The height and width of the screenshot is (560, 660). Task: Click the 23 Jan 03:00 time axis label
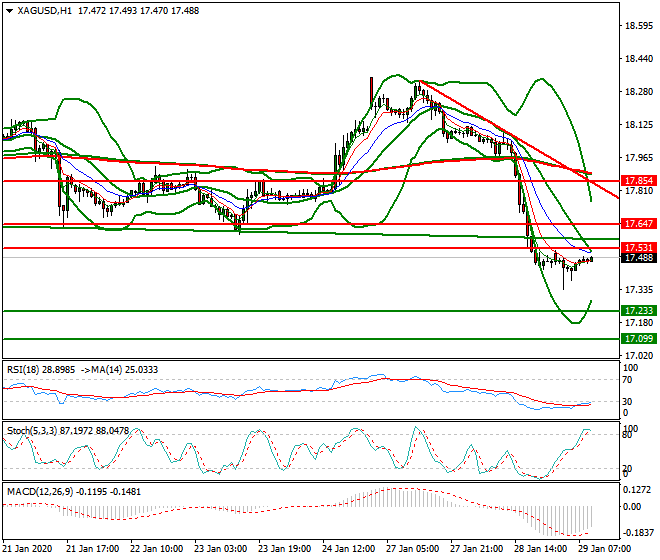tap(221, 549)
